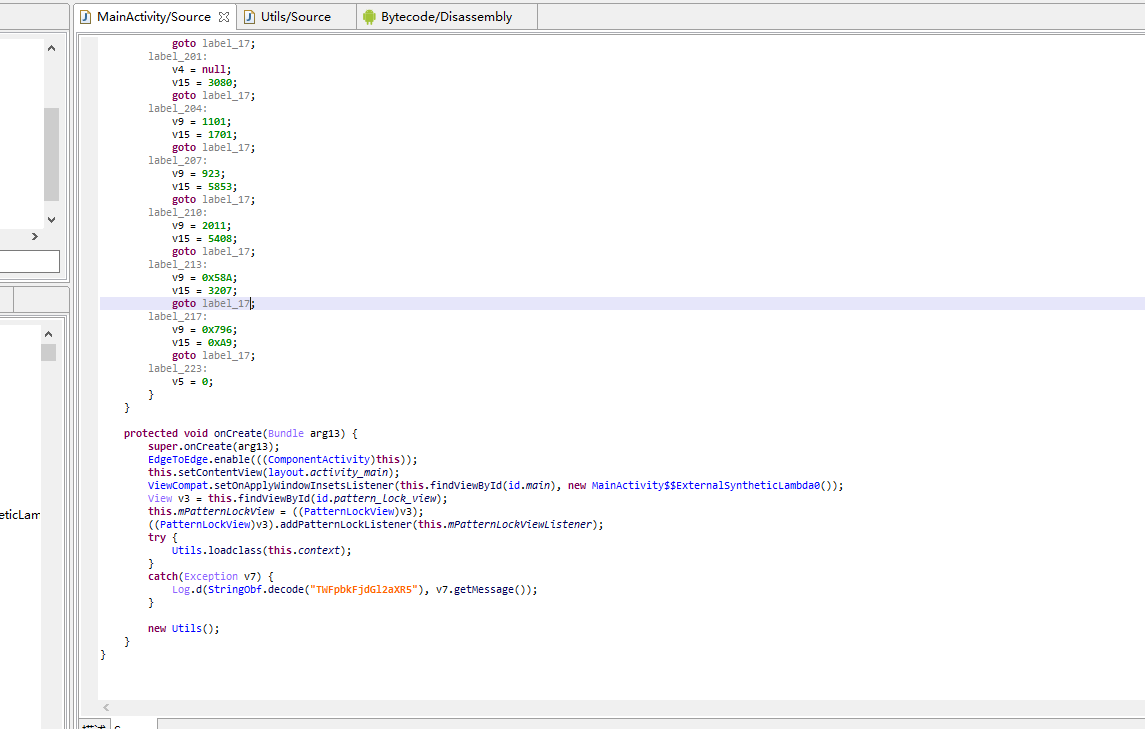
Task: Click the label_213: line
Action: pos(177,264)
